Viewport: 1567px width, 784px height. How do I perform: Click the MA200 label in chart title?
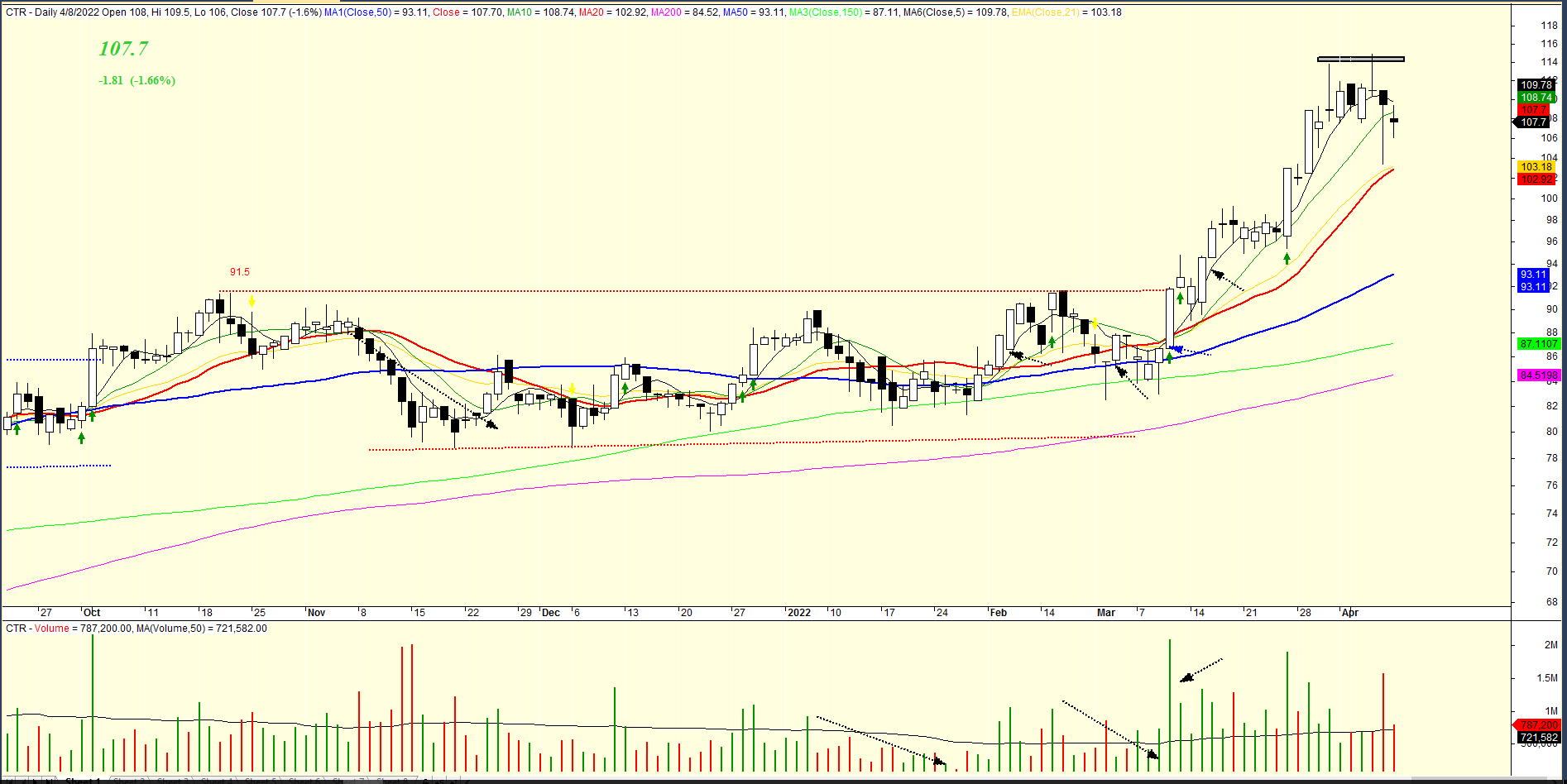(x=663, y=12)
